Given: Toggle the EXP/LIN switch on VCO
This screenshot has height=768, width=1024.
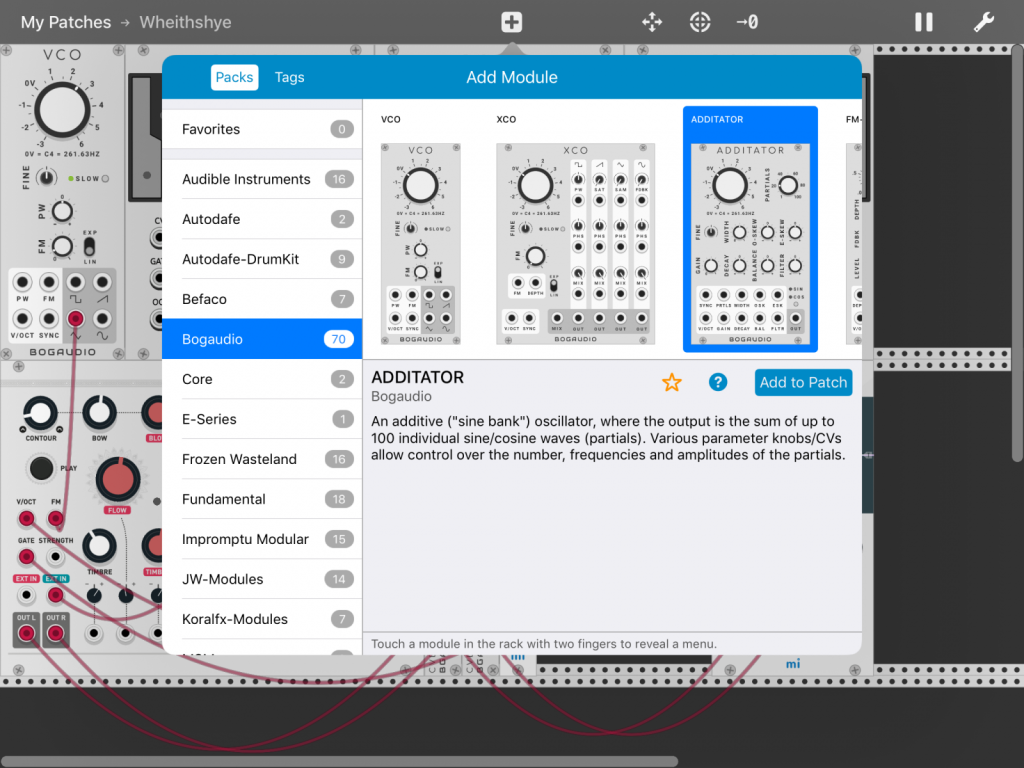Looking at the screenshot, I should coord(88,245).
